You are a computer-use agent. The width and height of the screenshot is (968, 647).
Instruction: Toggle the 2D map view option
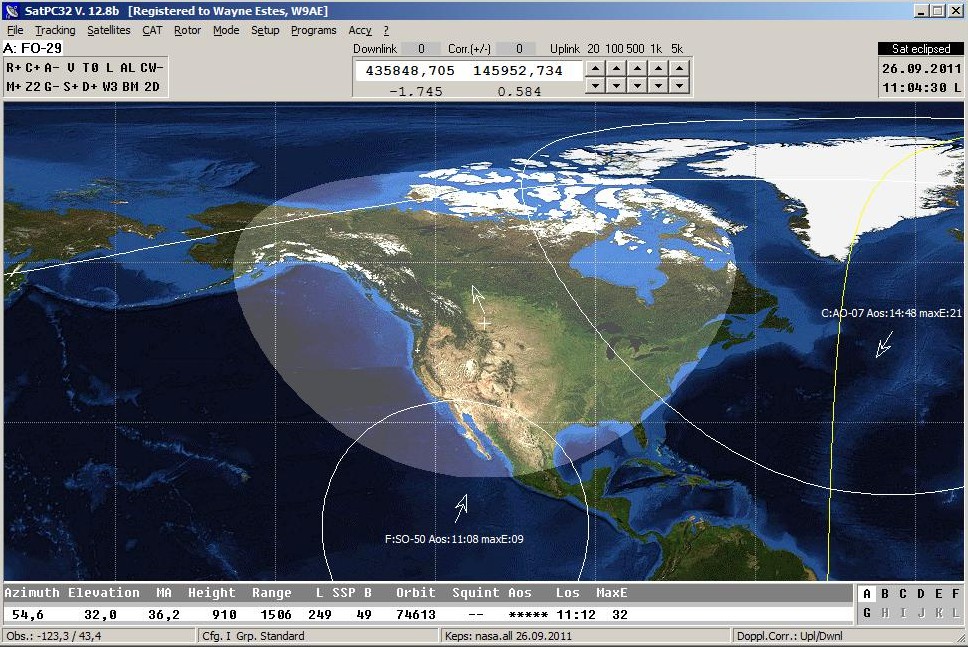[152, 86]
